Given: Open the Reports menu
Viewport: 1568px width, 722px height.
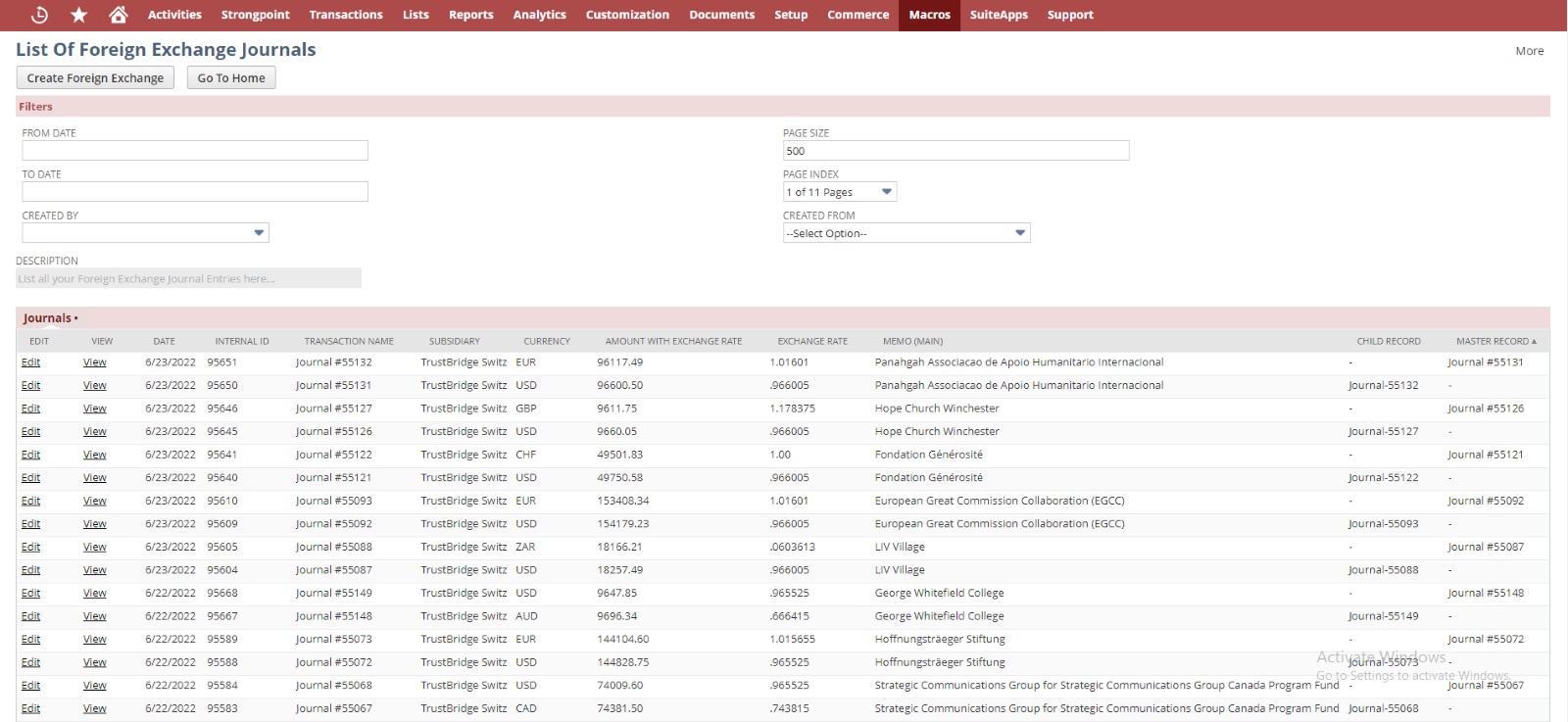Looking at the screenshot, I should tap(470, 15).
